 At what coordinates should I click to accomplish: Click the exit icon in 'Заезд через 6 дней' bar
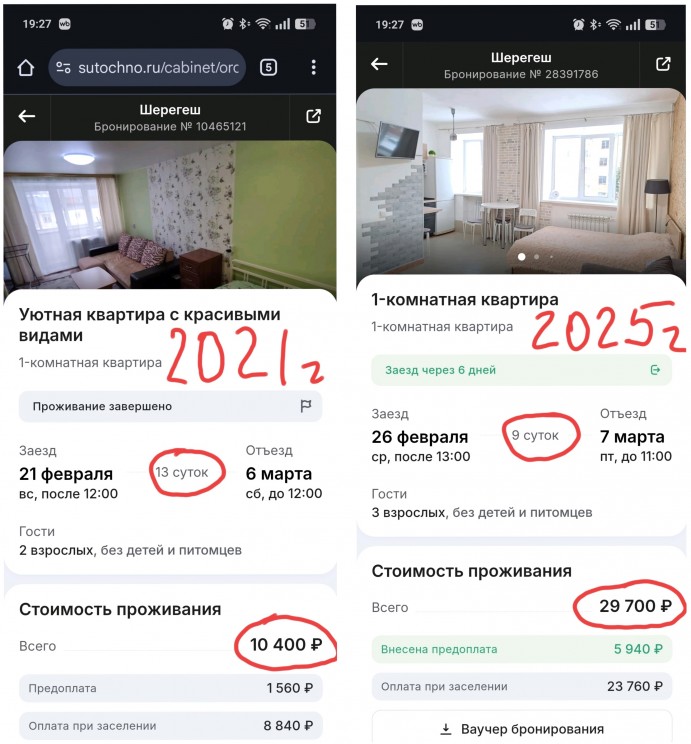(x=655, y=370)
